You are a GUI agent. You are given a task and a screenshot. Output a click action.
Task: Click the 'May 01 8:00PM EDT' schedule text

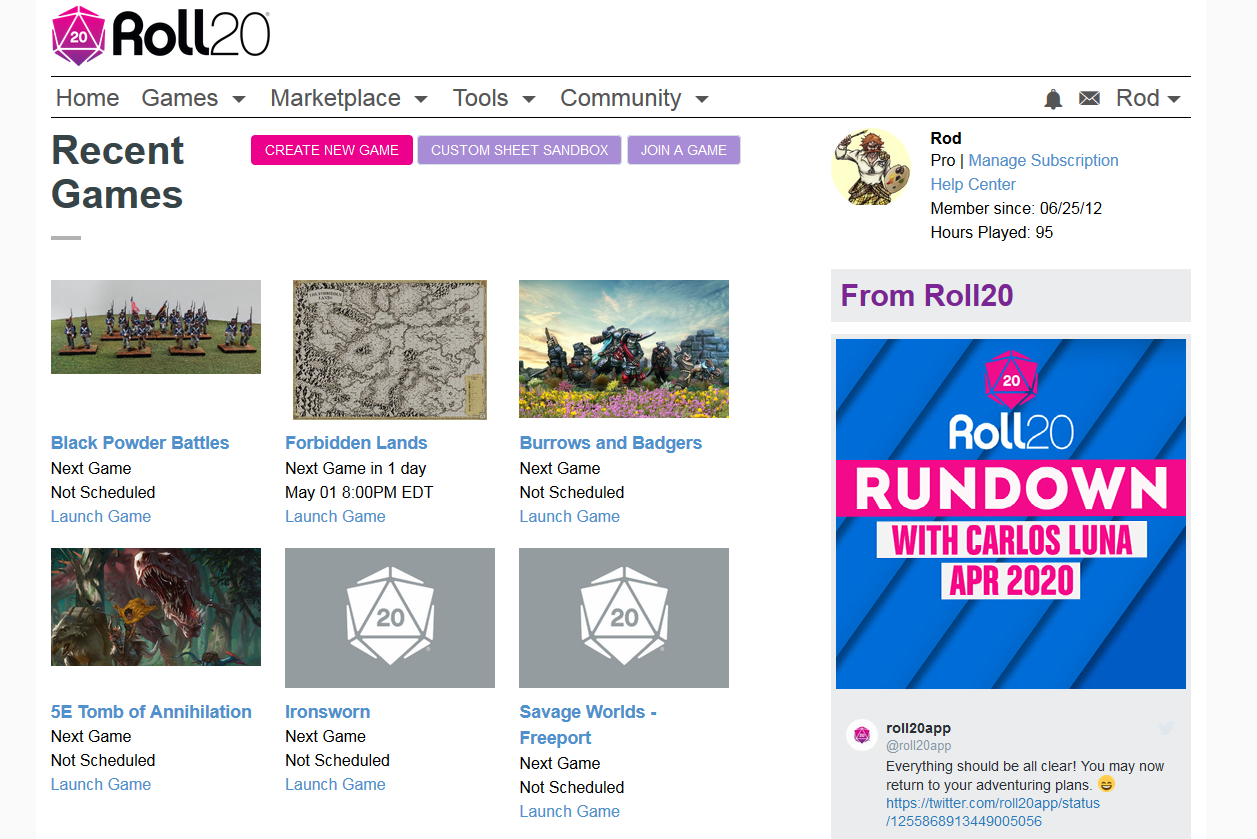point(359,492)
